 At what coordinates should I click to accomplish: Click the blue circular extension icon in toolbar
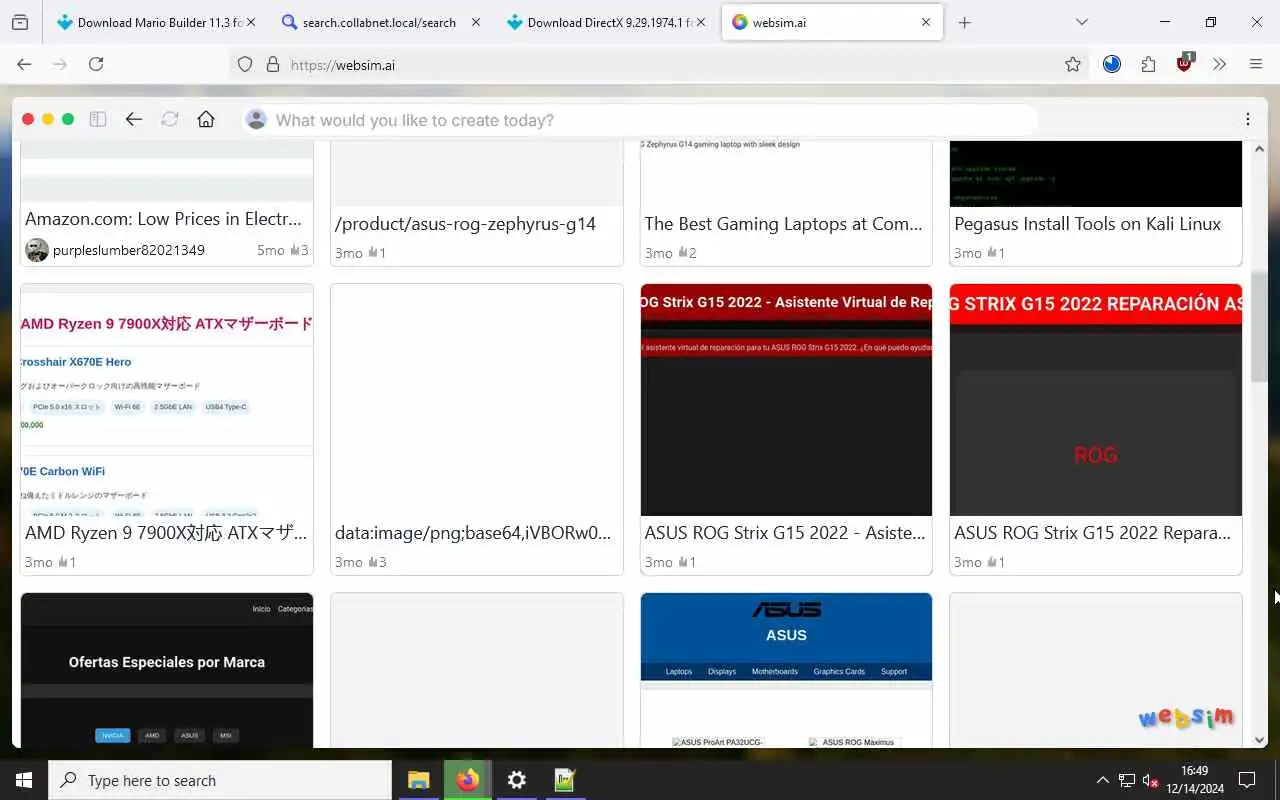point(1112,64)
